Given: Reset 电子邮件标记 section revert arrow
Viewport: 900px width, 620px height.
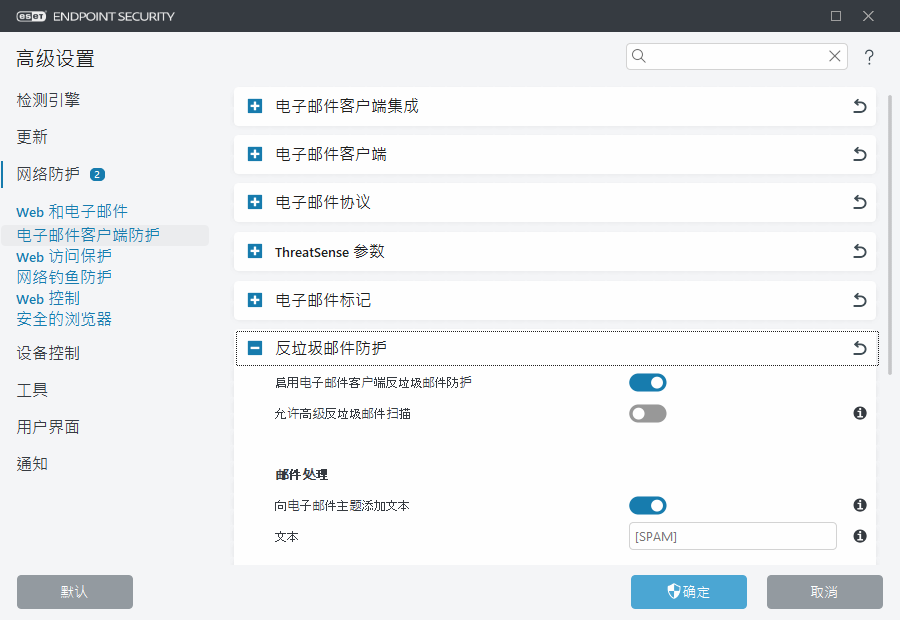Looking at the screenshot, I should (859, 300).
